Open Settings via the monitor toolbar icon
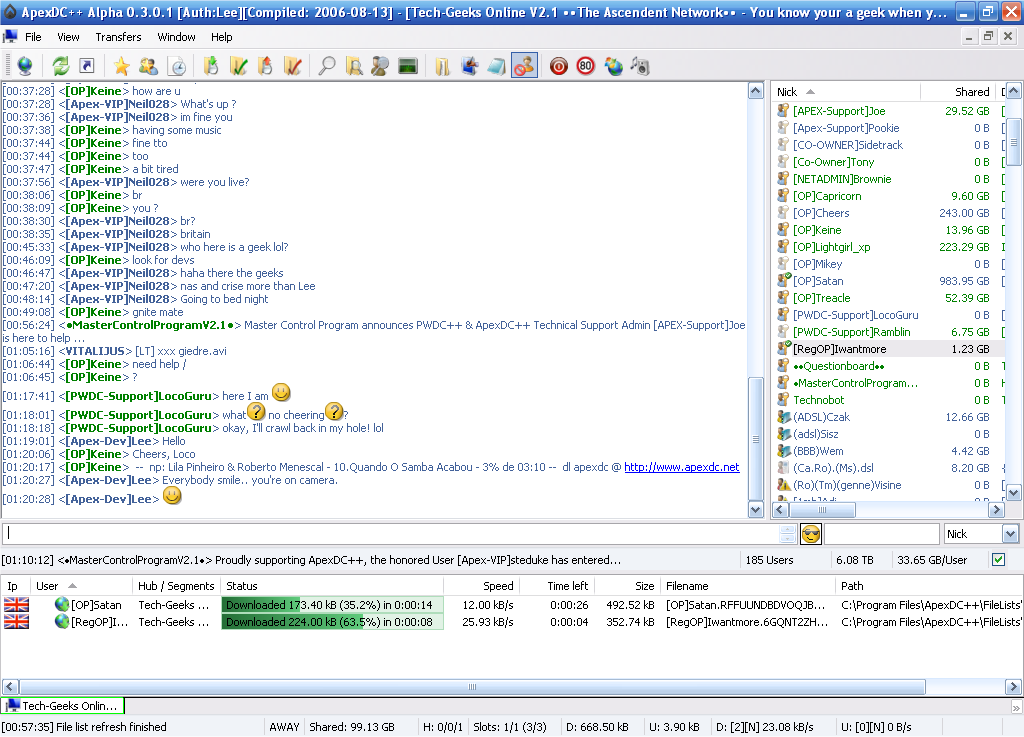Screen dimensions: 1024x737 point(470,66)
